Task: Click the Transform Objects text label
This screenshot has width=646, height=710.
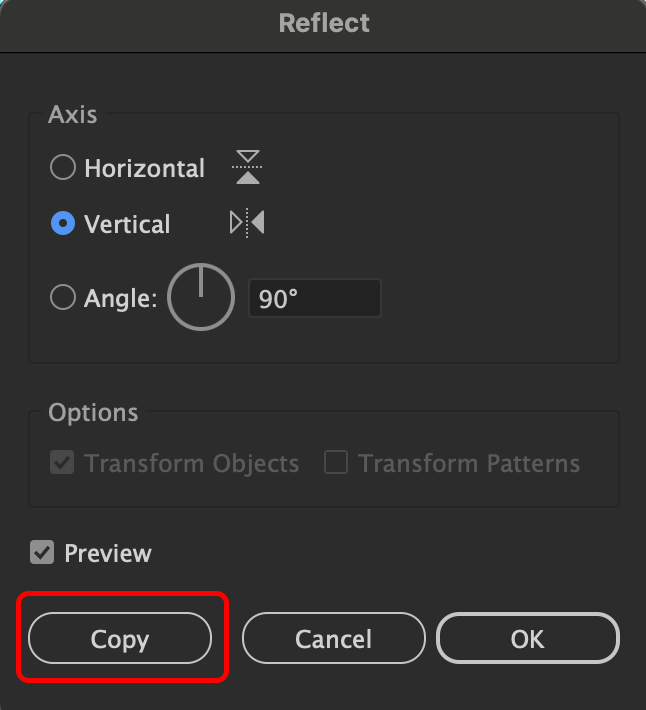Action: click(x=191, y=464)
